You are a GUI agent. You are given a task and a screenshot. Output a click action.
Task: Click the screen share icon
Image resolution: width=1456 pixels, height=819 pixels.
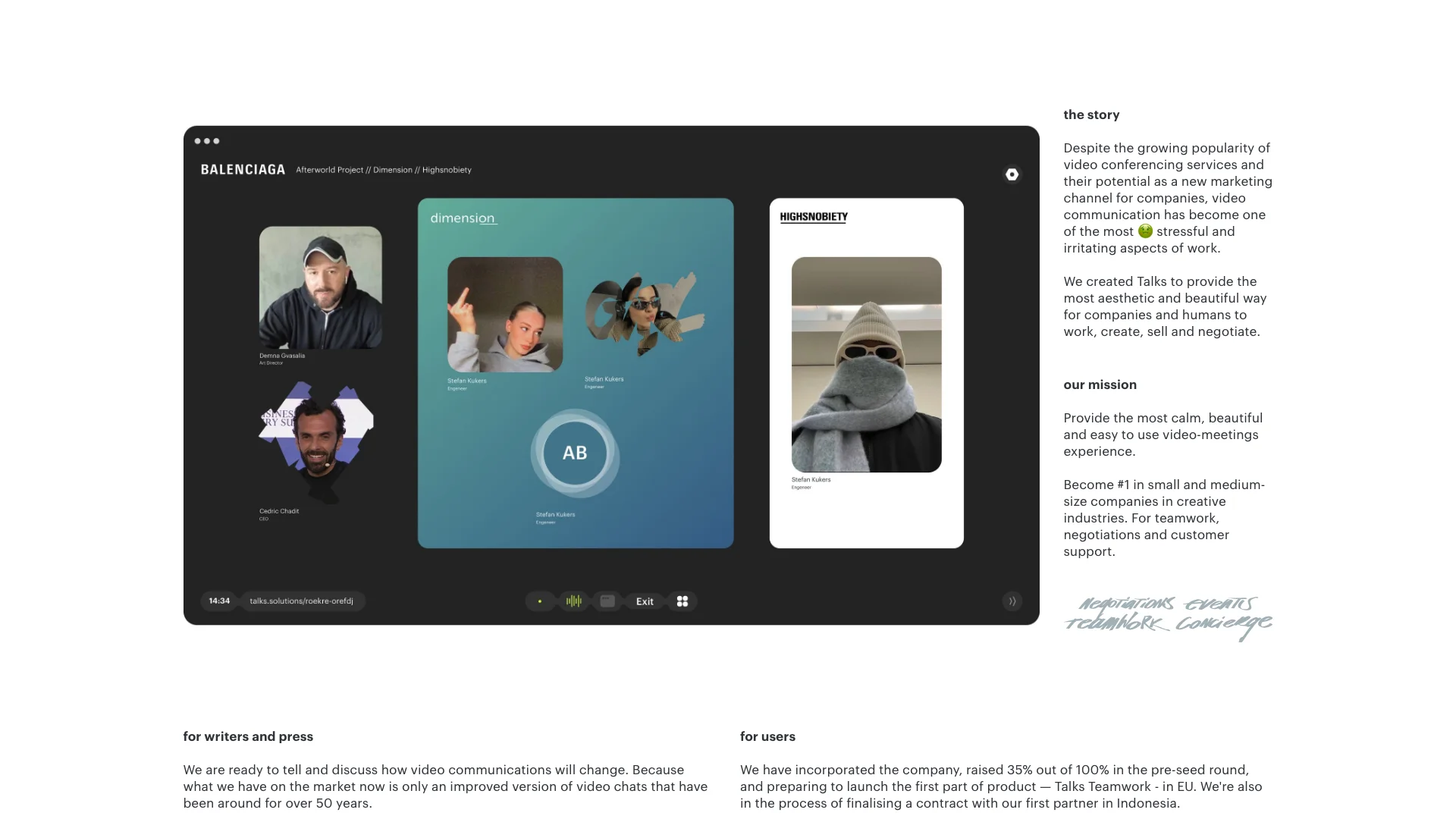[609, 601]
